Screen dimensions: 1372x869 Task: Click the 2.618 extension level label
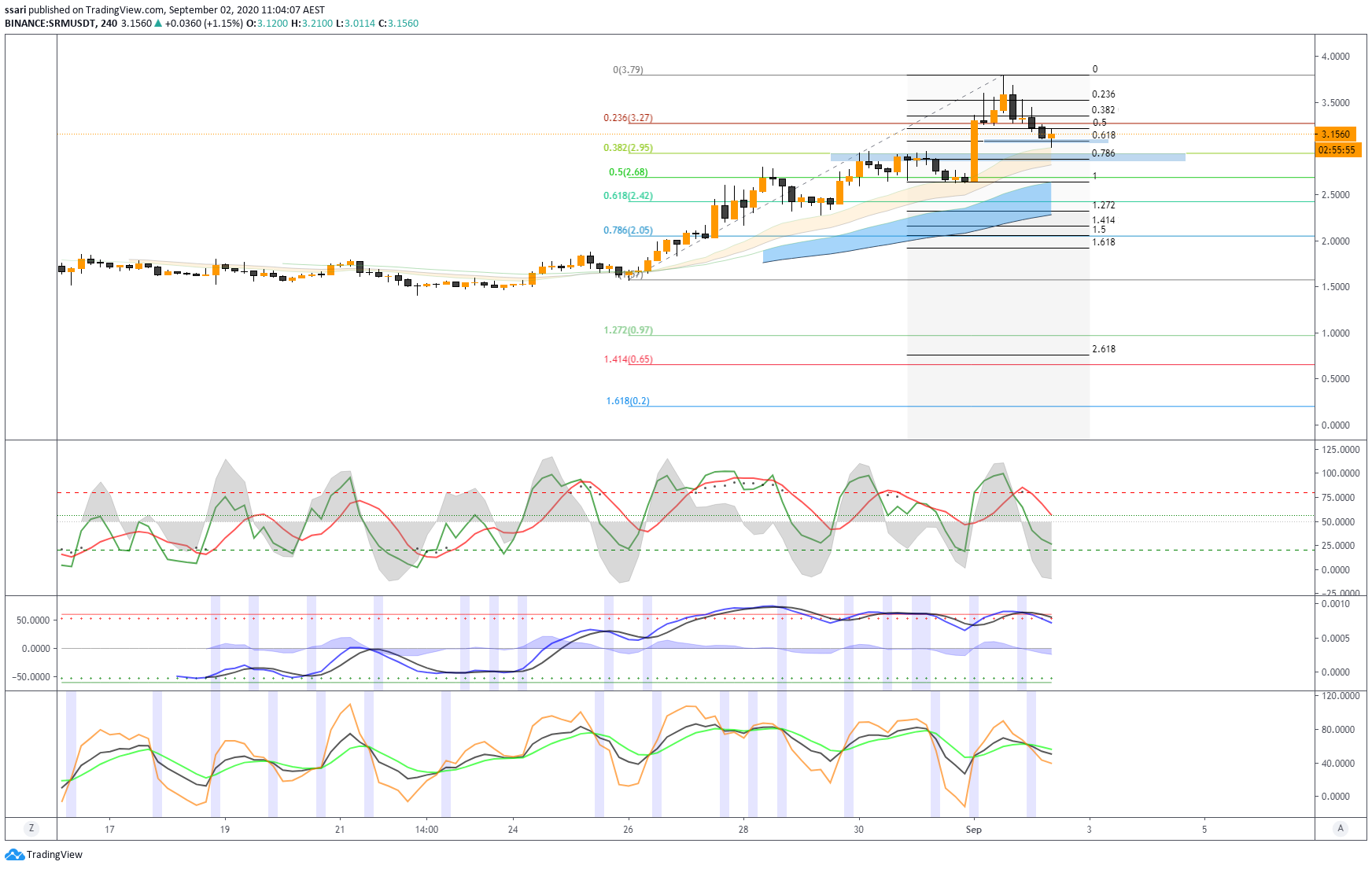click(1104, 349)
